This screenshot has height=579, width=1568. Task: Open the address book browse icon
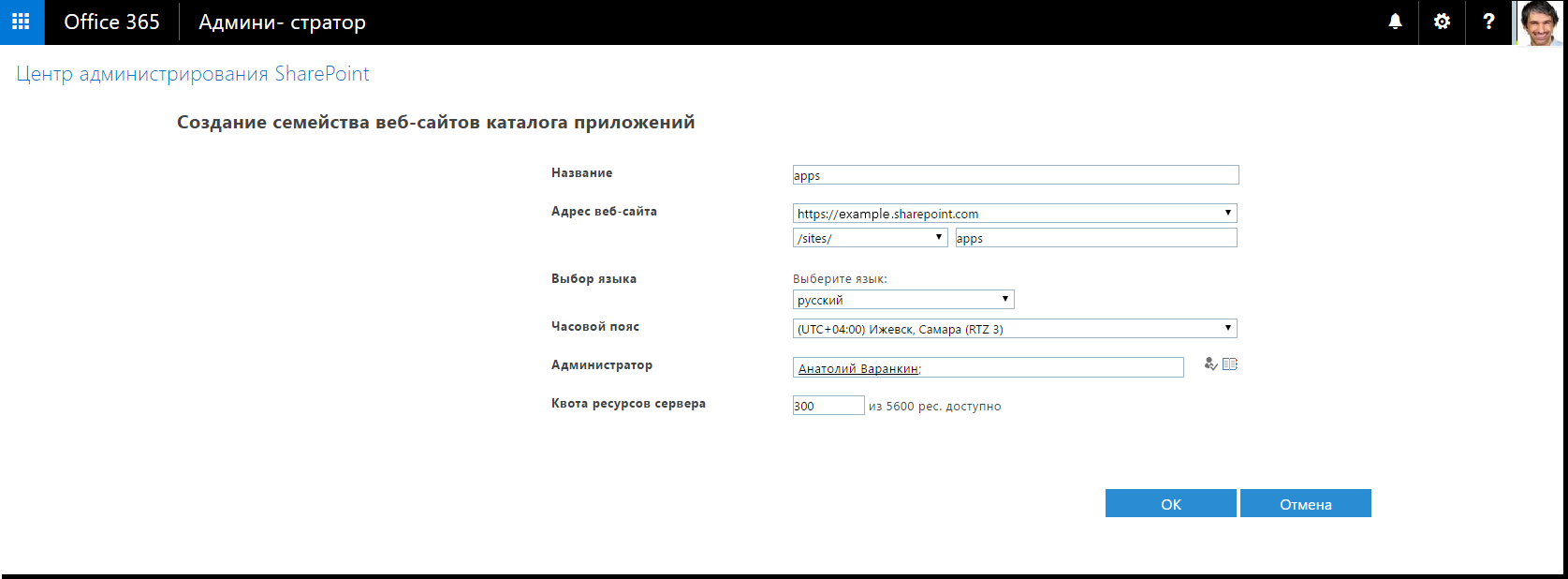pyautogui.click(x=1230, y=364)
